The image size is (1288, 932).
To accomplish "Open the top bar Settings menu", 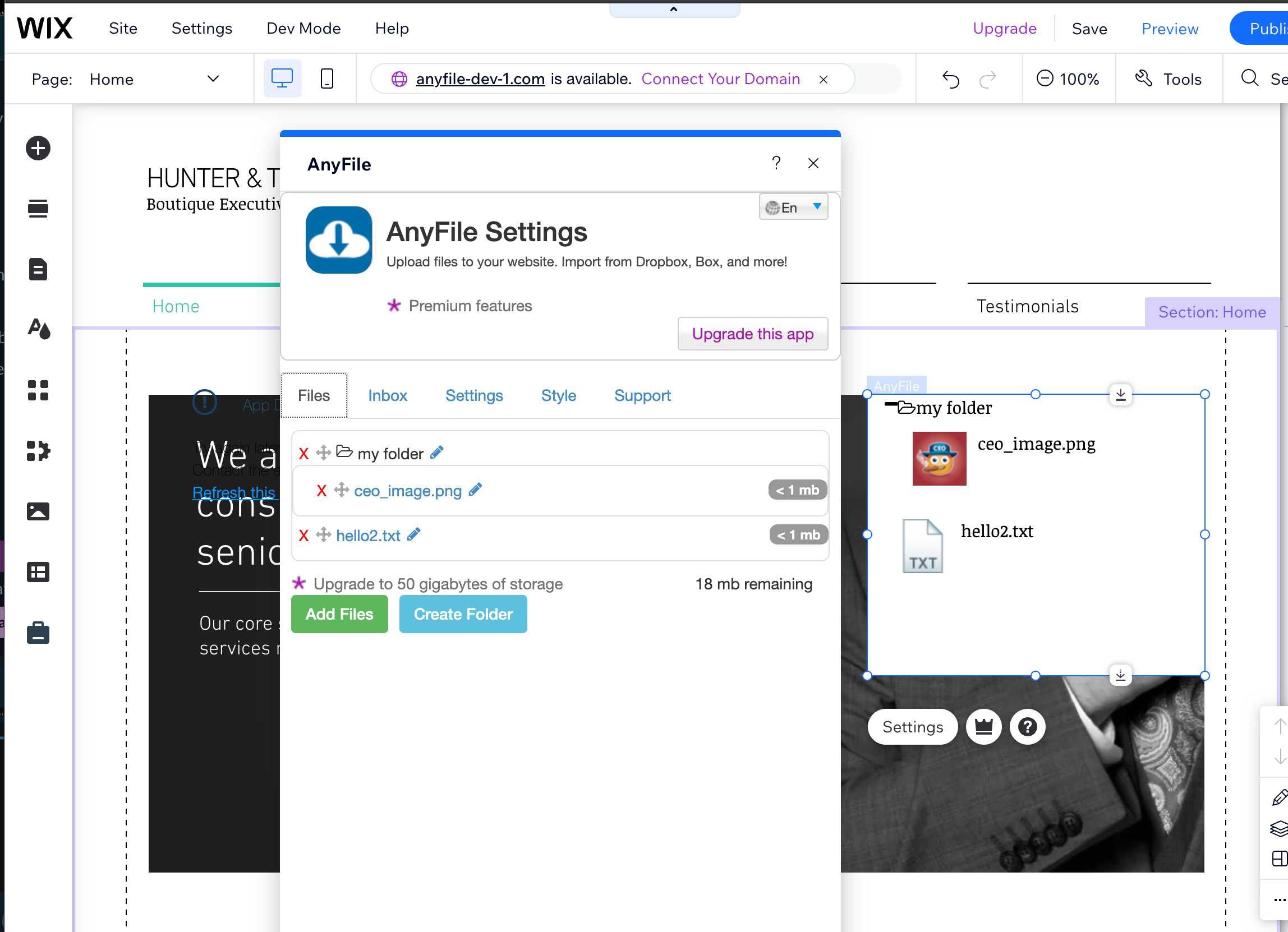I will click(x=201, y=29).
